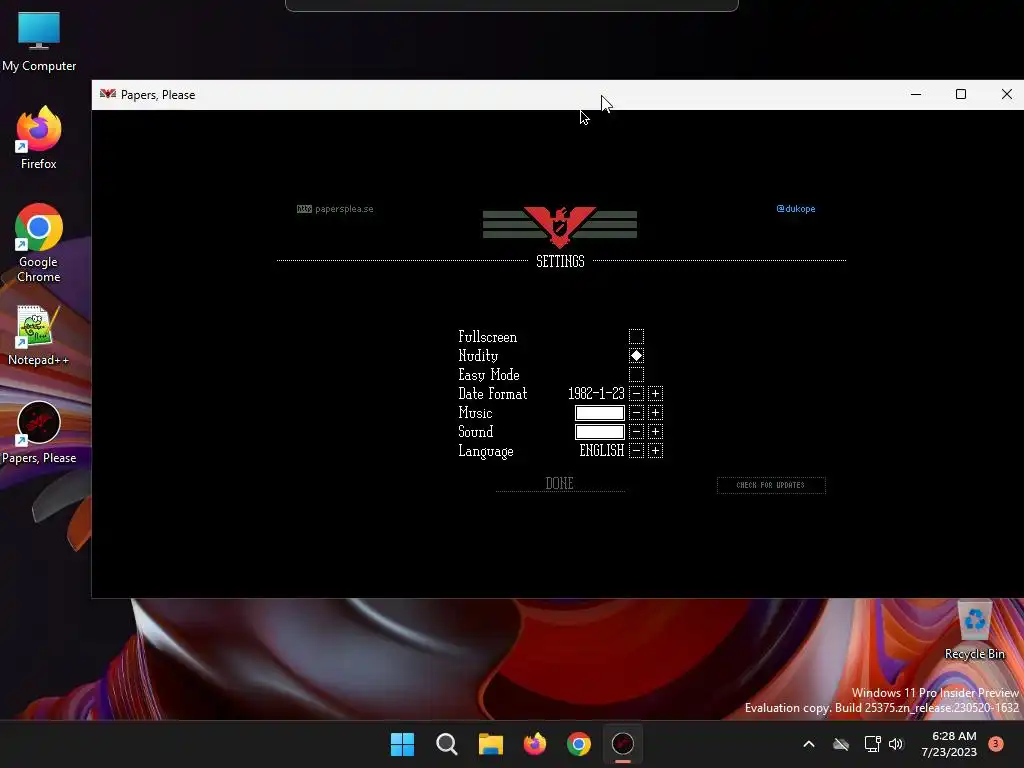Open the papersplea.se website link

(335, 209)
